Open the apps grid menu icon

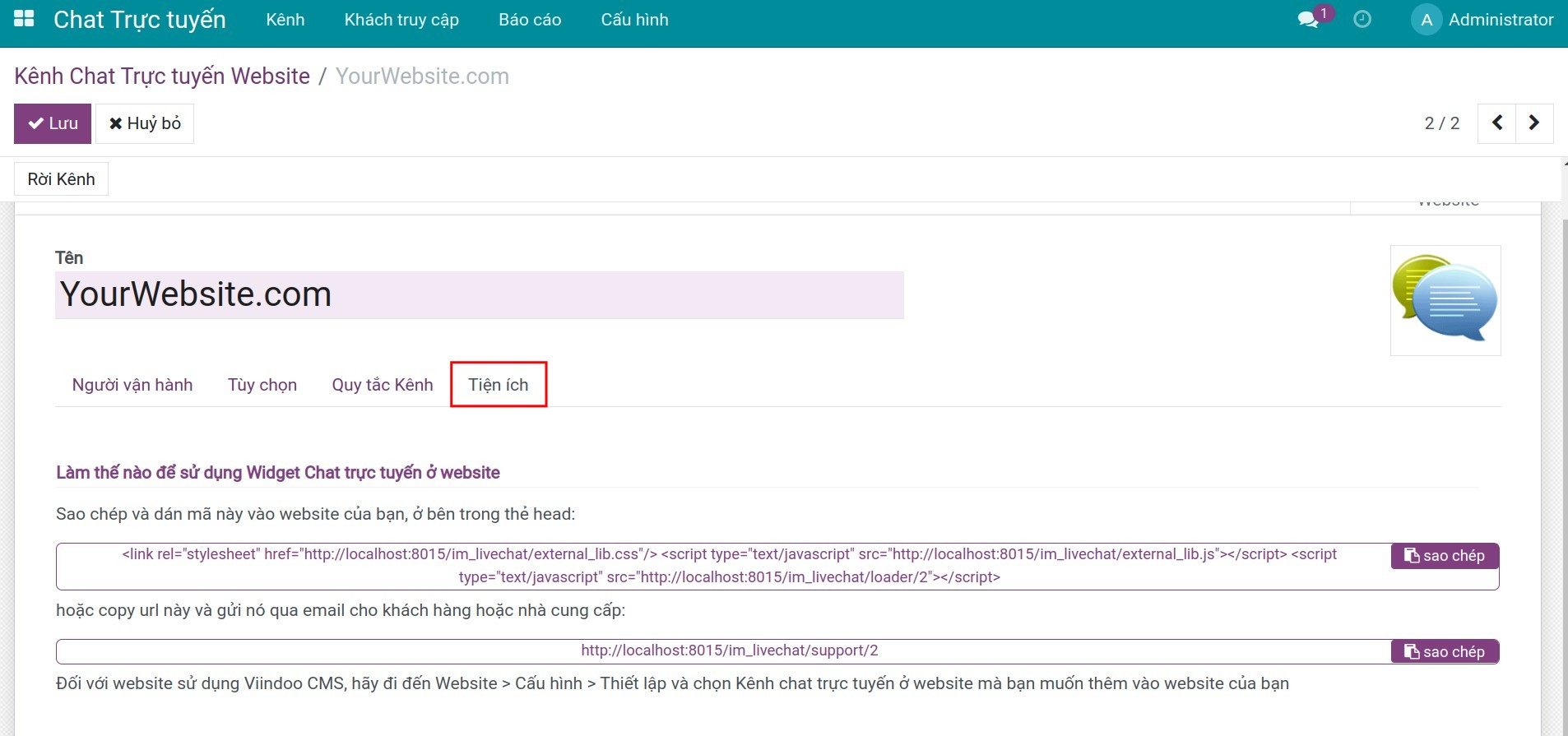click(x=24, y=19)
